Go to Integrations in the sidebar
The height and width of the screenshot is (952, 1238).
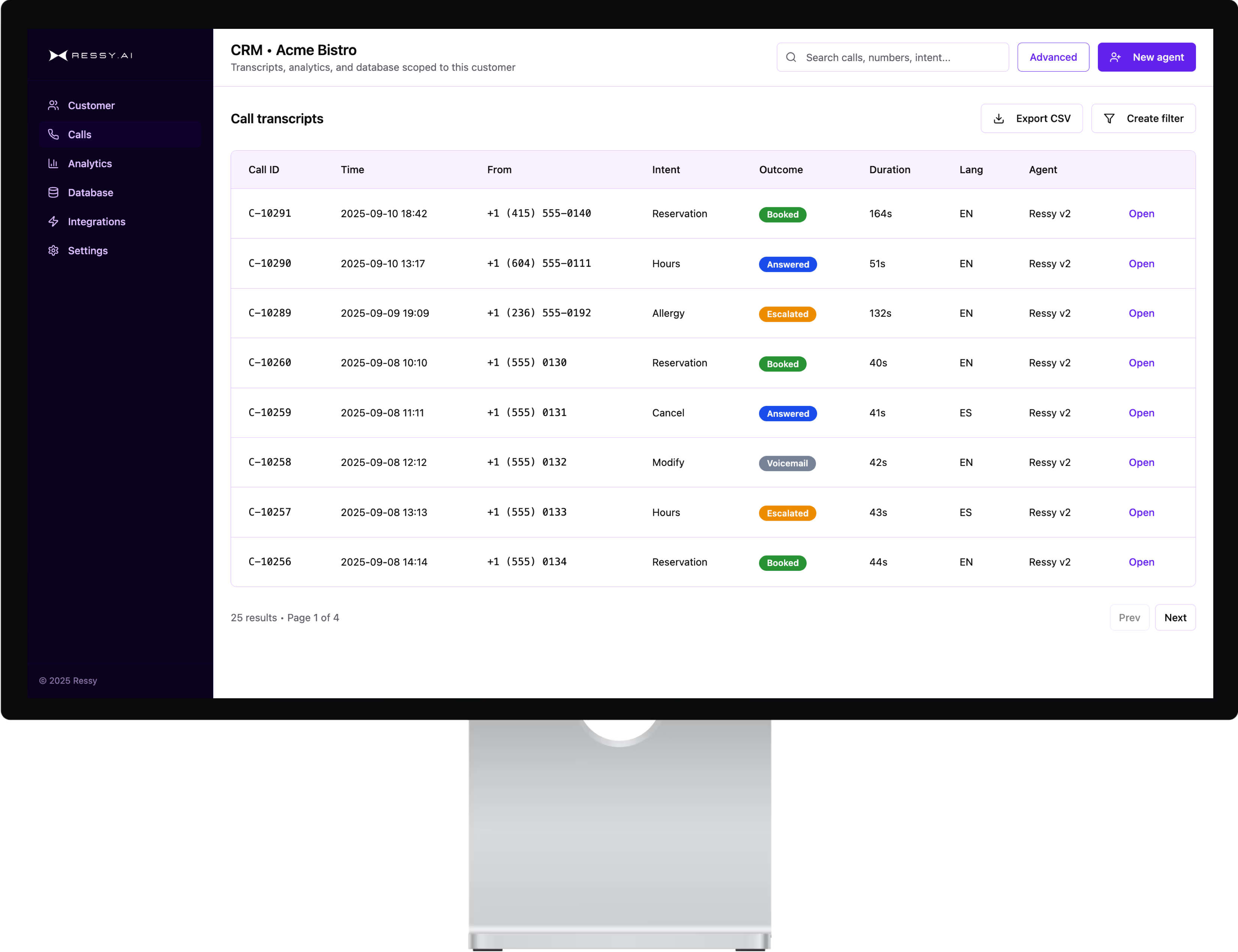96,222
